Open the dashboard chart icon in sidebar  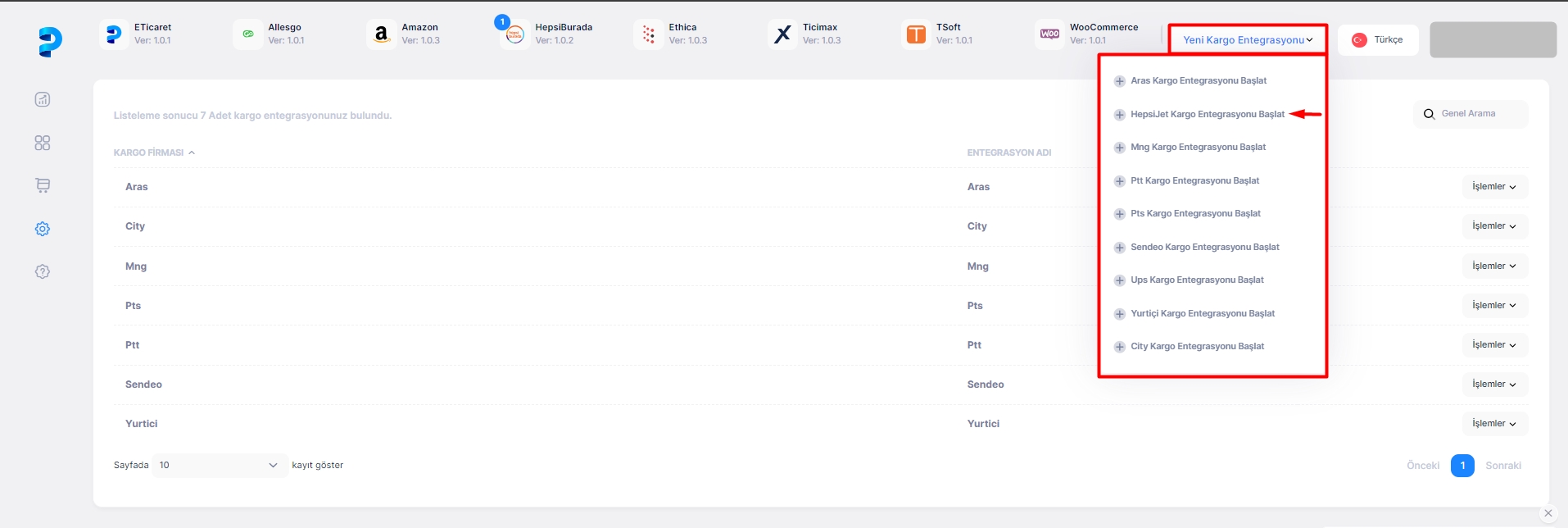[x=43, y=100]
